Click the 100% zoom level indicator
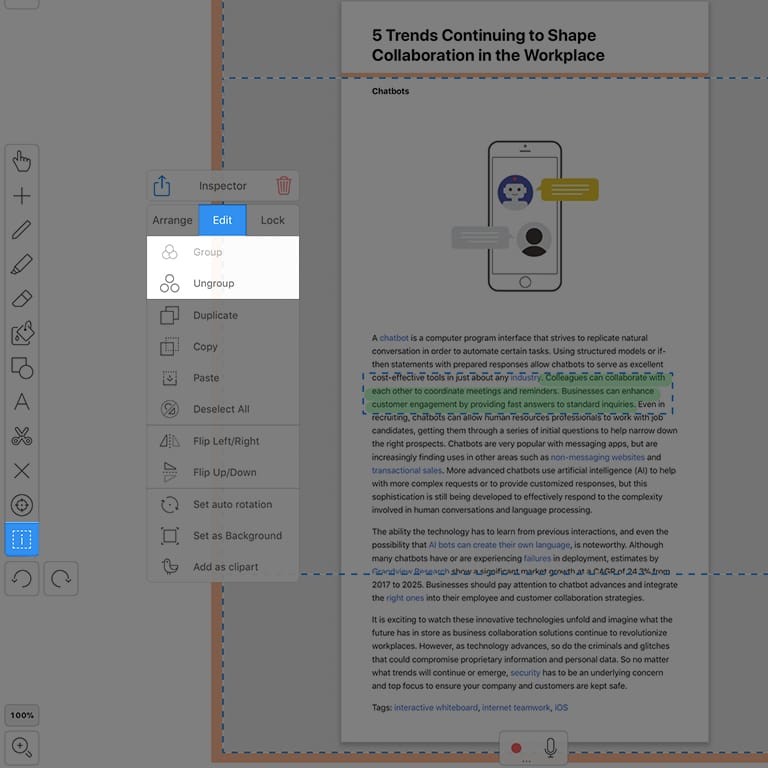Viewport: 768px width, 768px height. (22, 715)
